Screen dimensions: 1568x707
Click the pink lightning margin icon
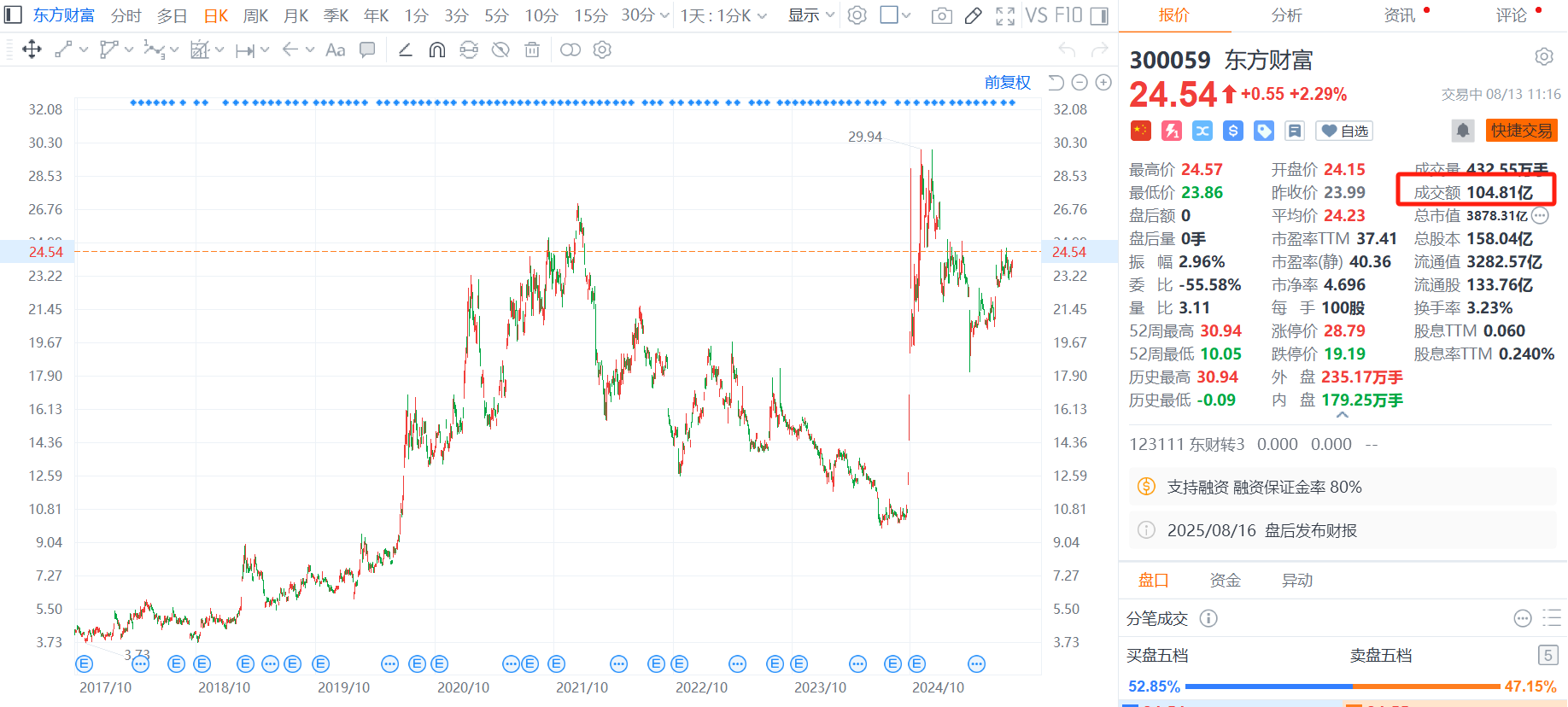[1172, 131]
